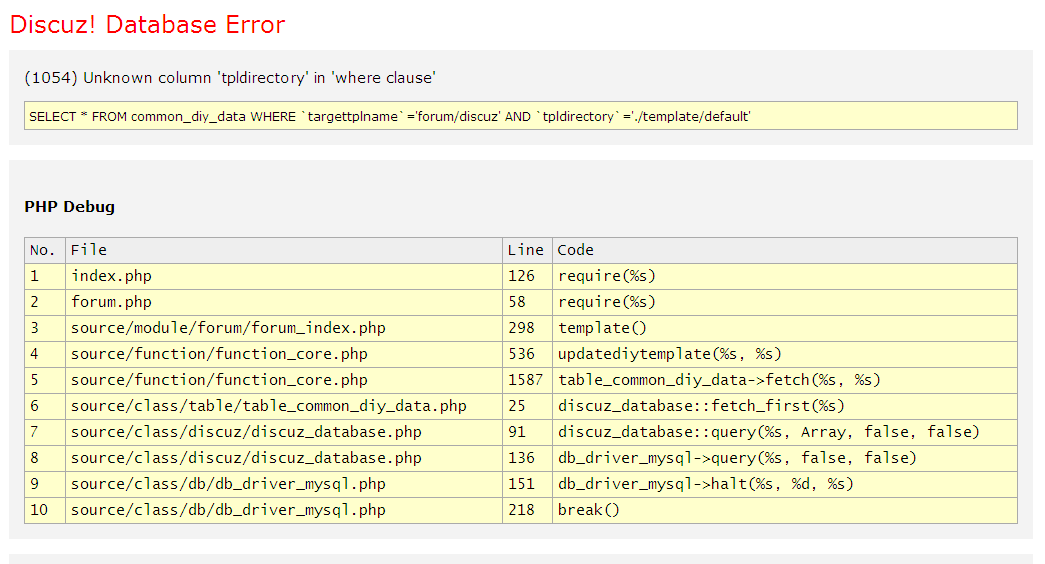Click 'db_driver_mysql->query' code cell

[785, 458]
